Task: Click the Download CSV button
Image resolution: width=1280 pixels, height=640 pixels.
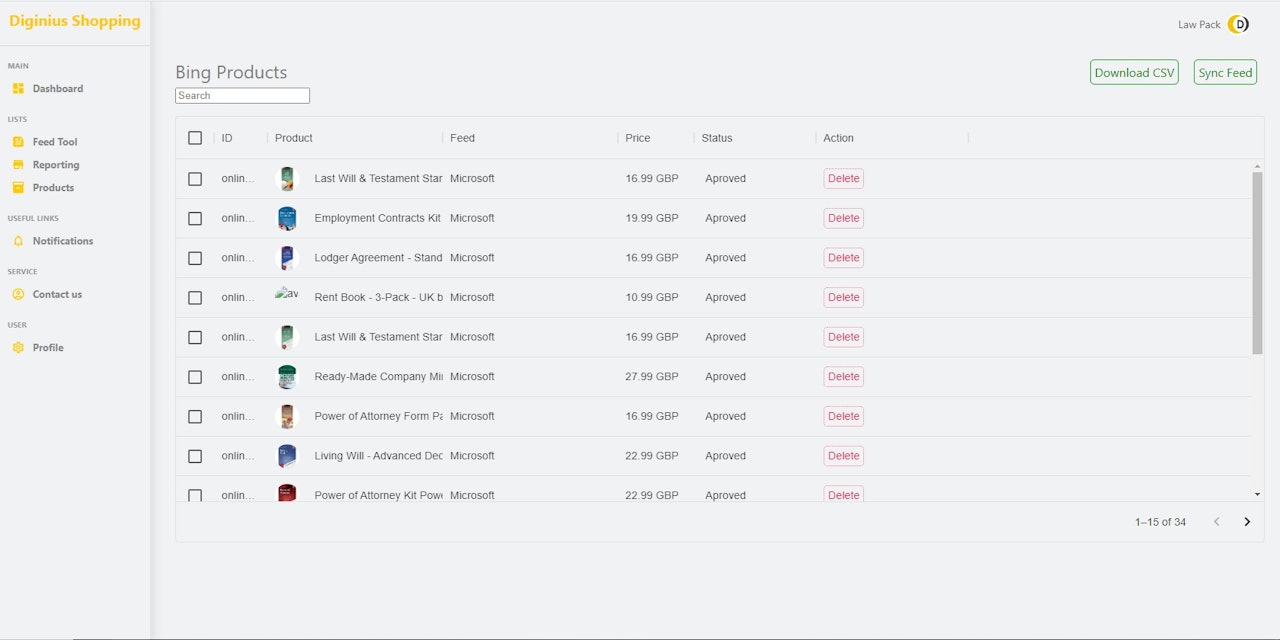Action: click(1134, 73)
